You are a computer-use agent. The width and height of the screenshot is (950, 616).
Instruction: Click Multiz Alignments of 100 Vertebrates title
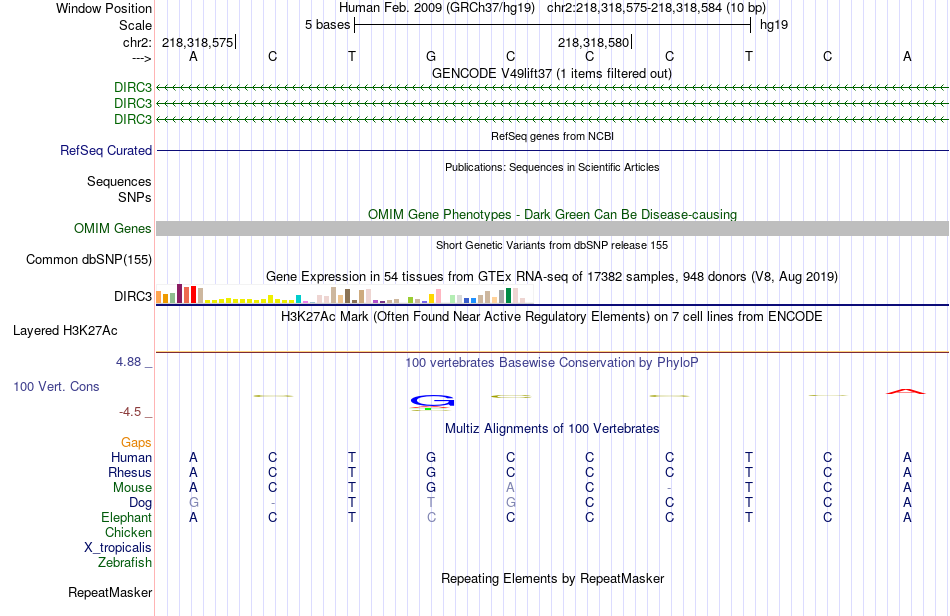(x=552, y=428)
